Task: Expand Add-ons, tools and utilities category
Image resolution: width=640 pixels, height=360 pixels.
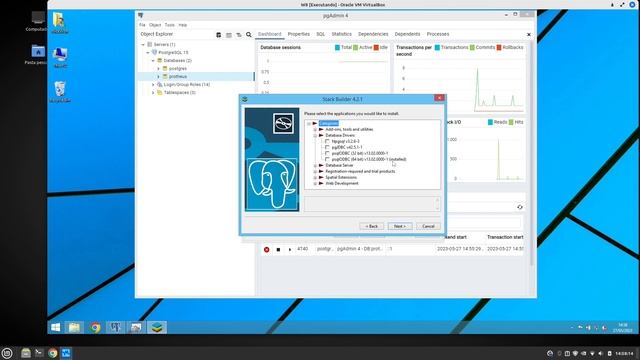Action: click(x=315, y=129)
